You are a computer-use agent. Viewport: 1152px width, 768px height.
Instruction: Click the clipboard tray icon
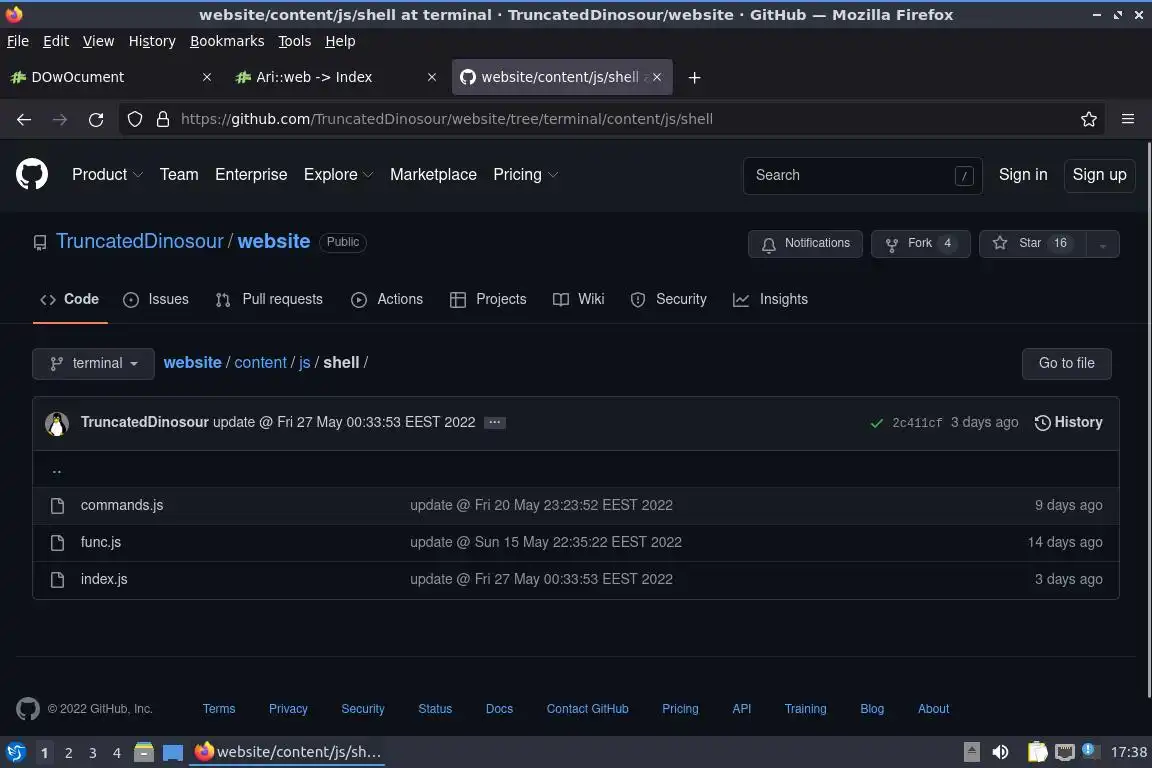(x=1037, y=752)
